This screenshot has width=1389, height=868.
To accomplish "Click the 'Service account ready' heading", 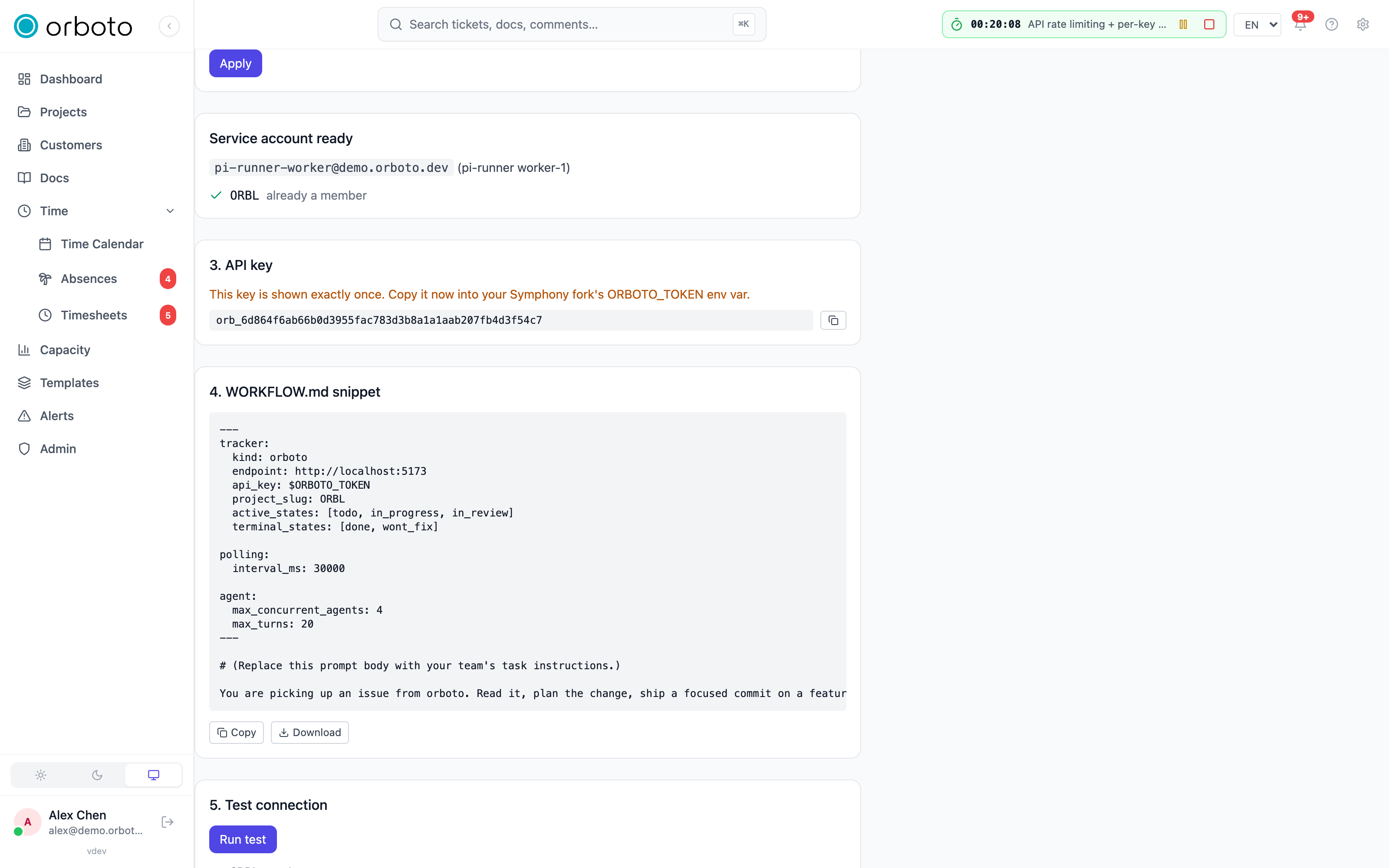I will 281,138.
